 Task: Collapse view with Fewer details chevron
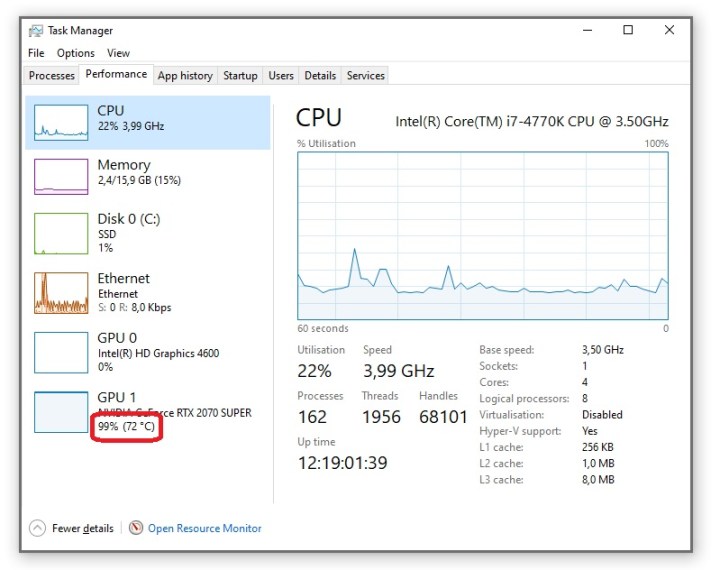click(37, 528)
